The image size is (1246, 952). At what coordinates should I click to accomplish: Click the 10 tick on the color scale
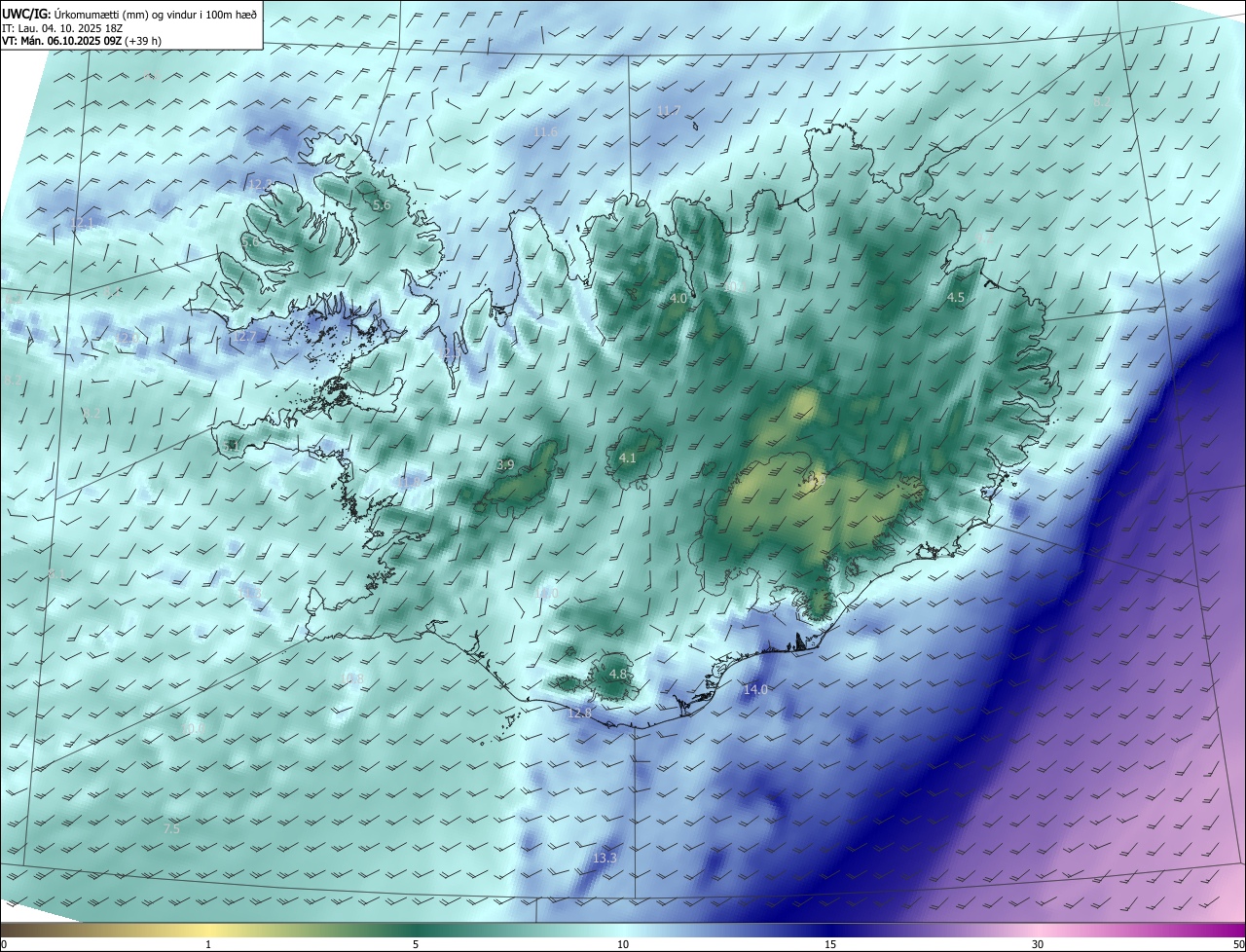point(623,944)
